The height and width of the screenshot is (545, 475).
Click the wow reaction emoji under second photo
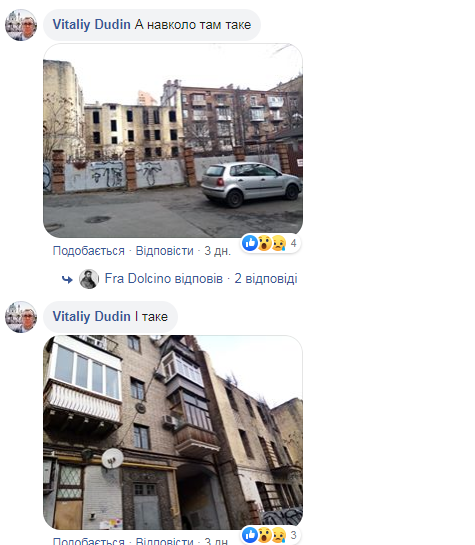click(264, 535)
